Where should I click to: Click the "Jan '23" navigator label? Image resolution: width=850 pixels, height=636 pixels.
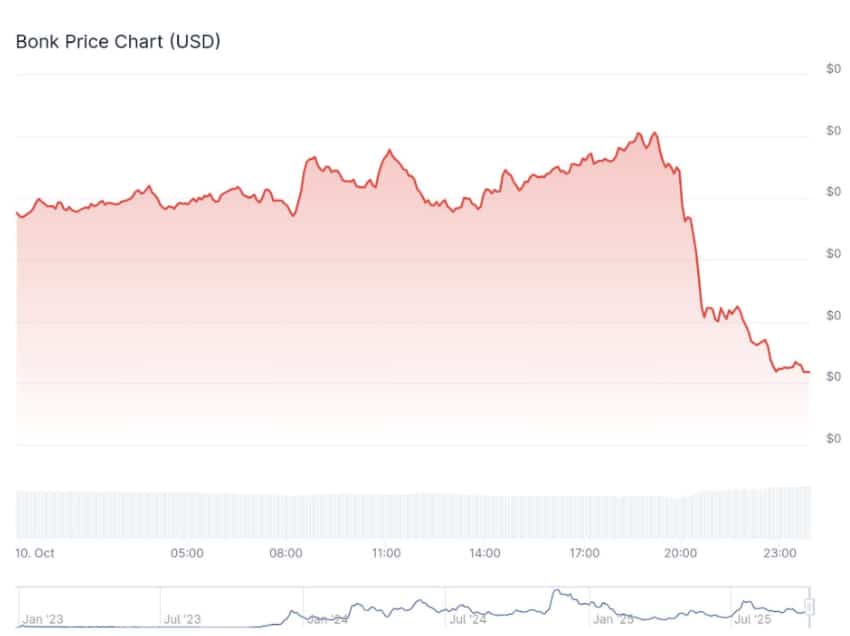(44, 619)
